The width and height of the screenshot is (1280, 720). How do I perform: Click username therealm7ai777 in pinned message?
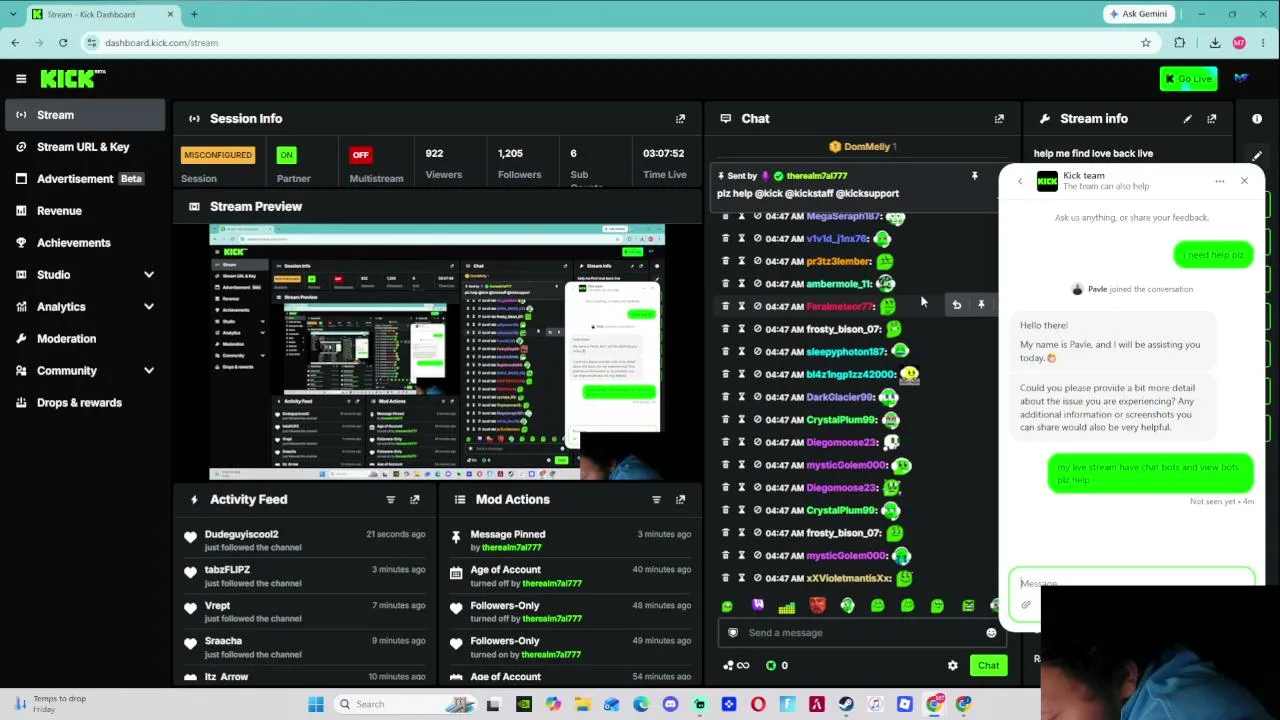coord(817,176)
